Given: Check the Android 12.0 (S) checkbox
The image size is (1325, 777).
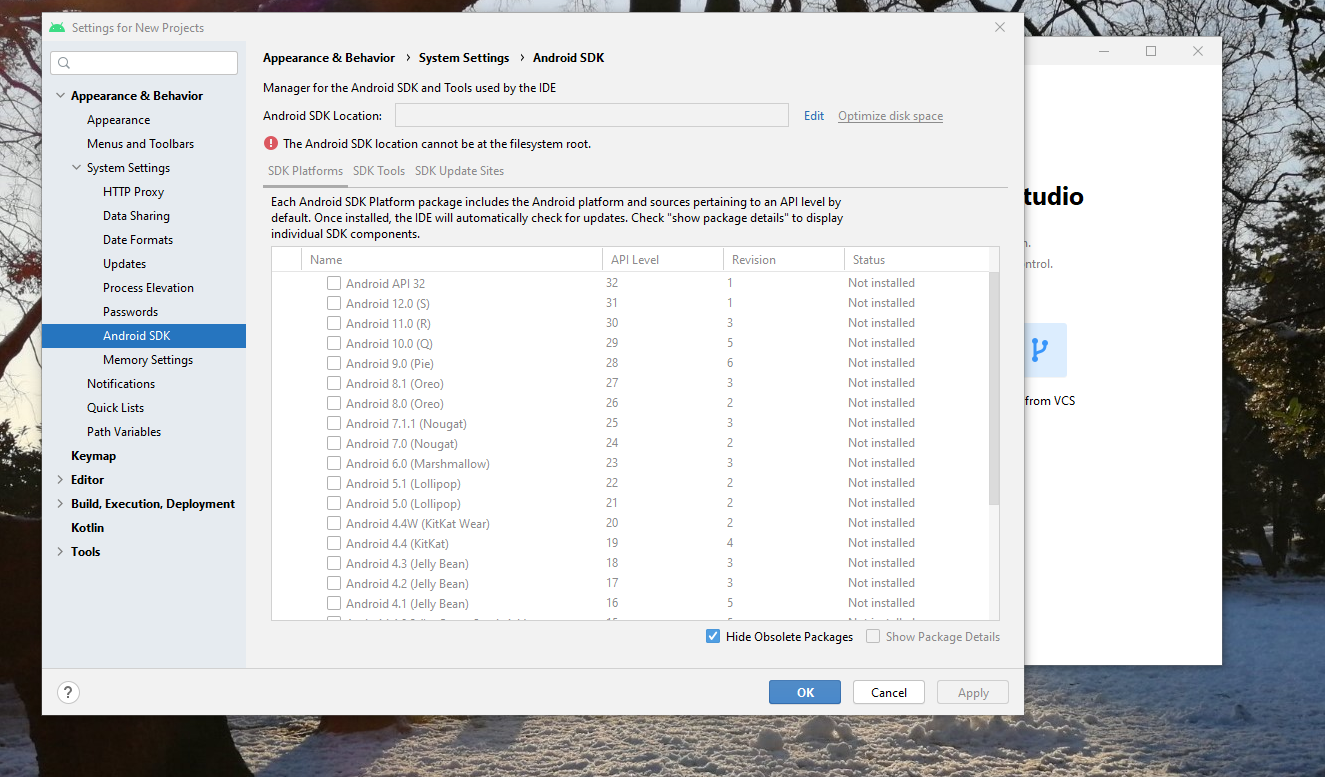Looking at the screenshot, I should point(334,303).
